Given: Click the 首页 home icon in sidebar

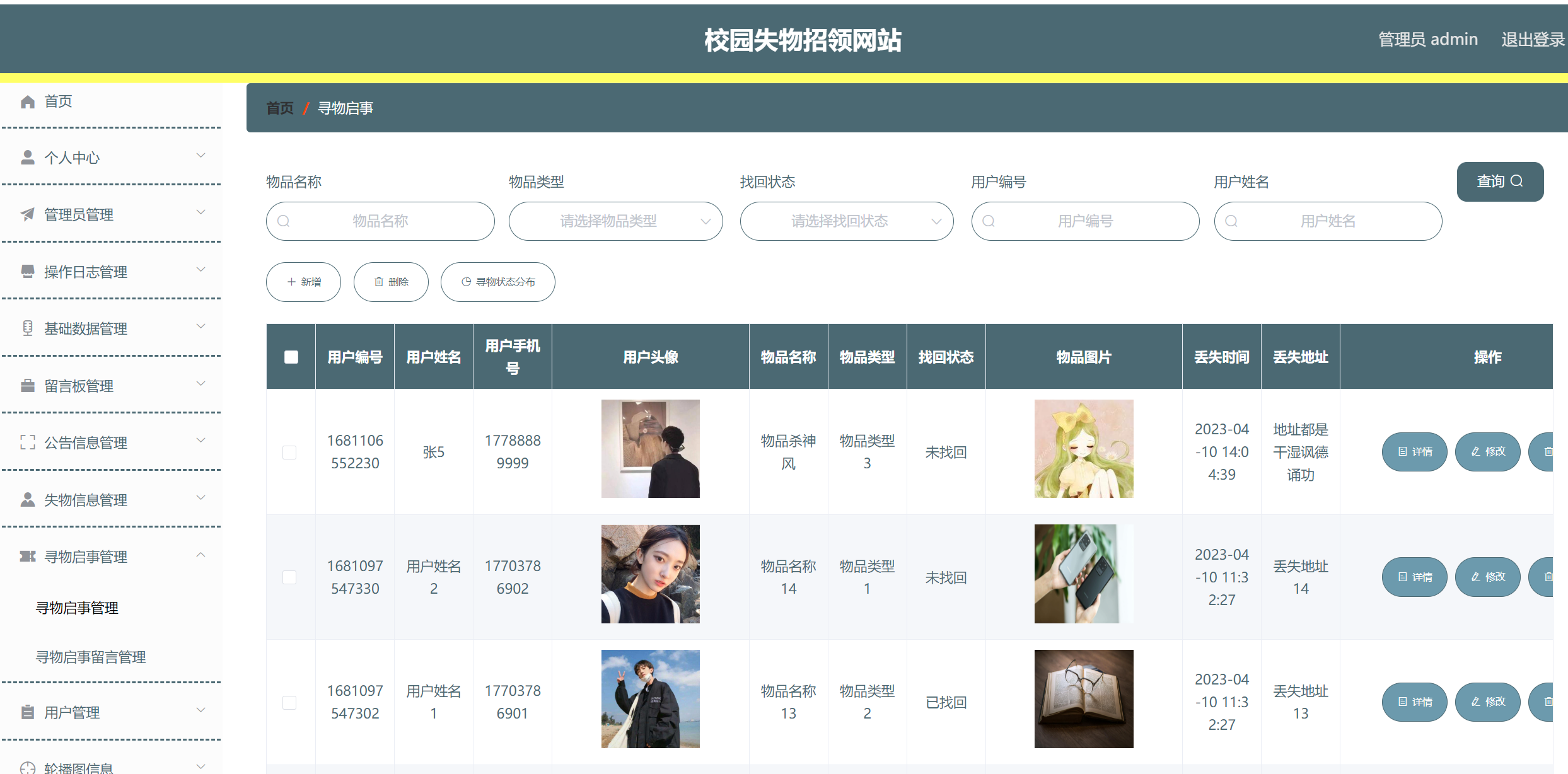Looking at the screenshot, I should (28, 101).
